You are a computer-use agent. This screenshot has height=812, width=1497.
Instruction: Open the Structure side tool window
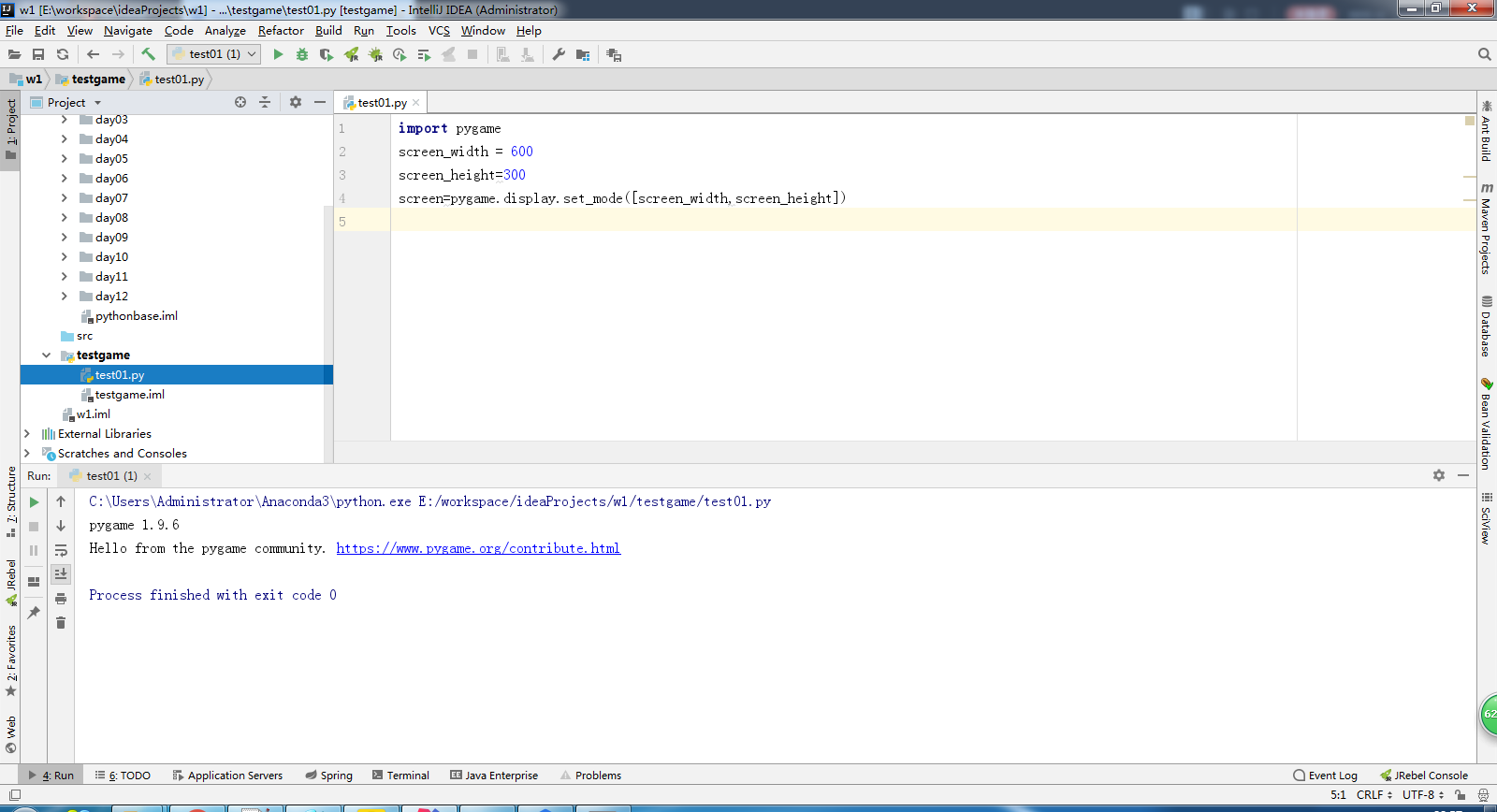click(x=11, y=500)
